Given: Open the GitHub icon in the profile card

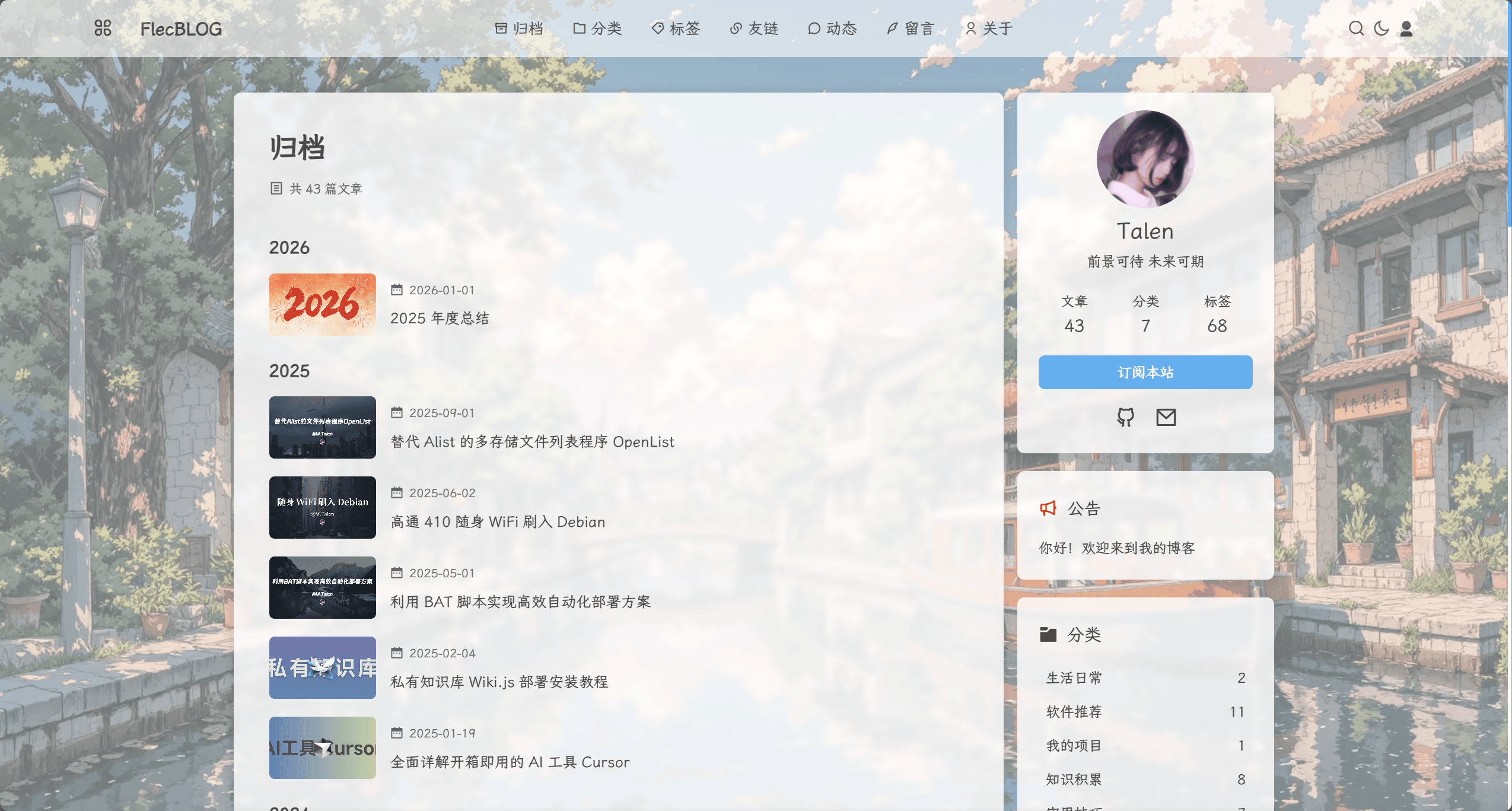Looking at the screenshot, I should pos(1125,417).
